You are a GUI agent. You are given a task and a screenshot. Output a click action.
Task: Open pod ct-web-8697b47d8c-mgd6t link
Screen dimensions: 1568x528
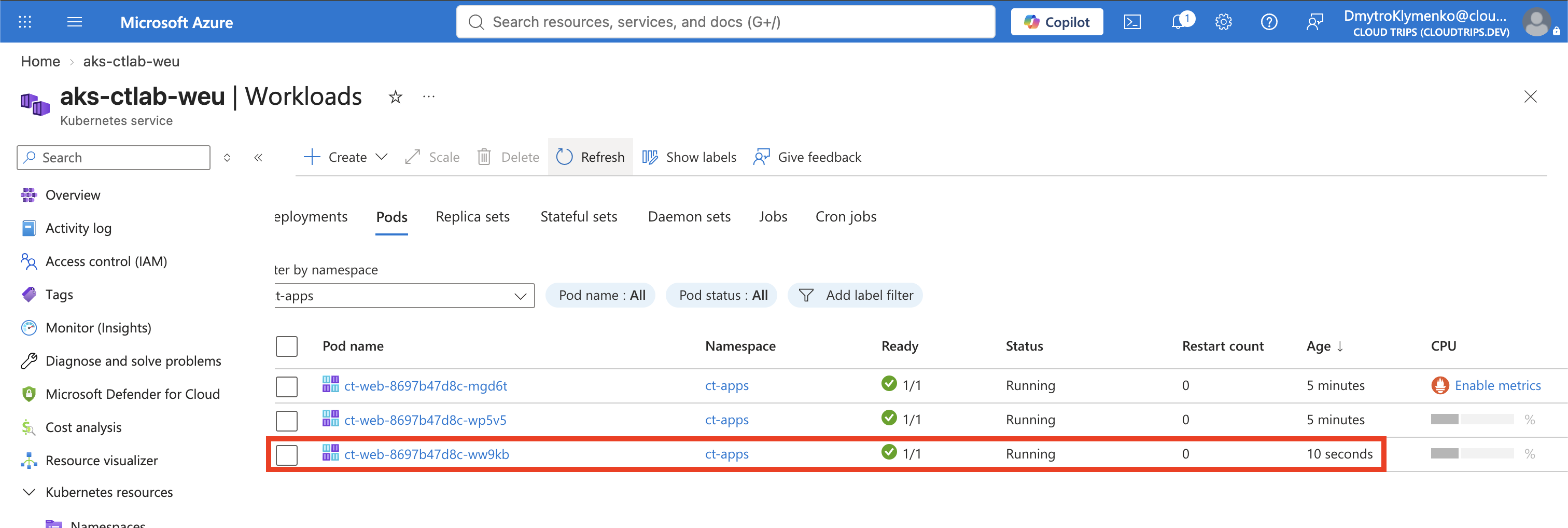pyautogui.click(x=426, y=385)
